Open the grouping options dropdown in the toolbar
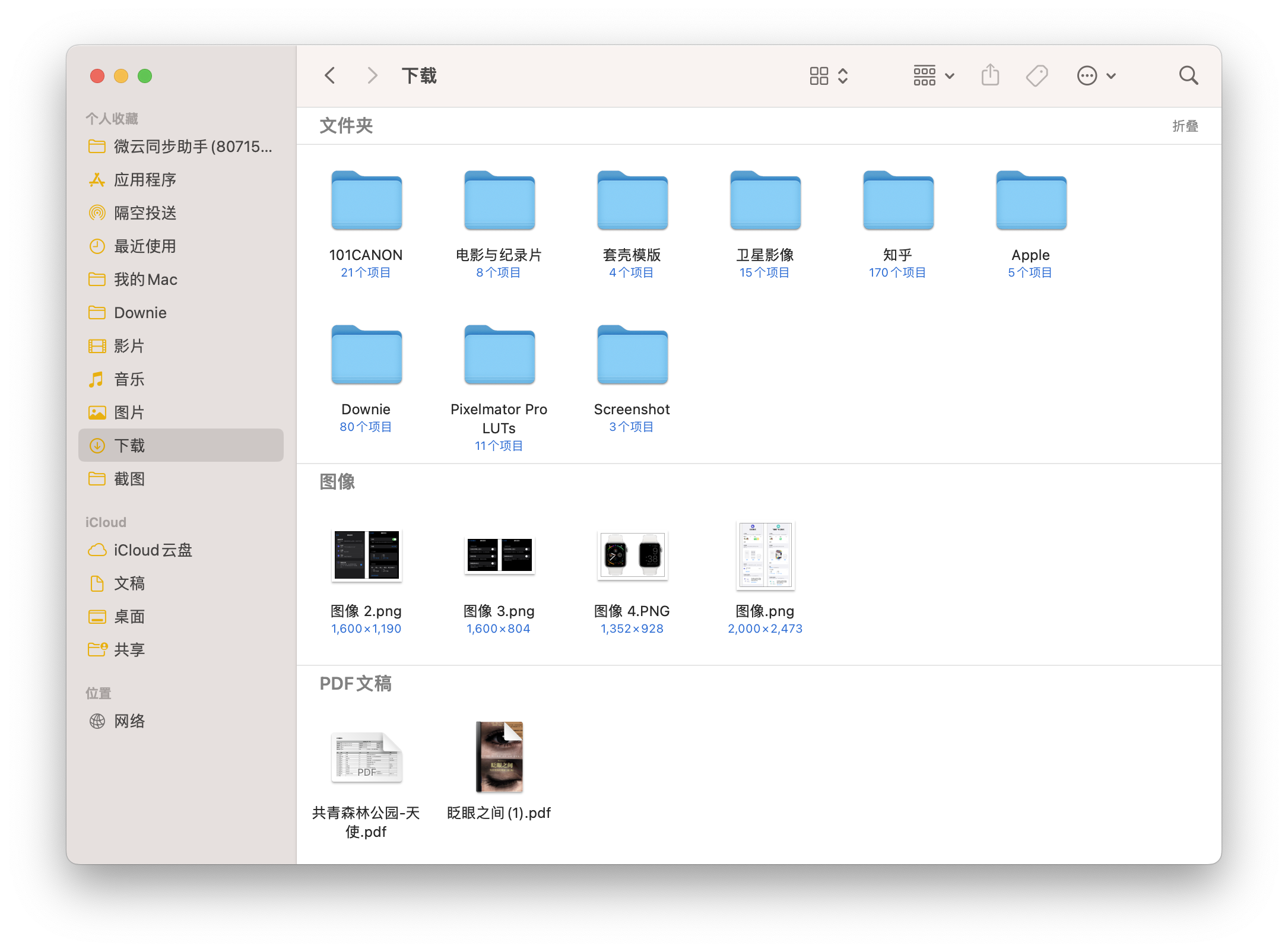Image resolution: width=1288 pixels, height=952 pixels. (932, 75)
